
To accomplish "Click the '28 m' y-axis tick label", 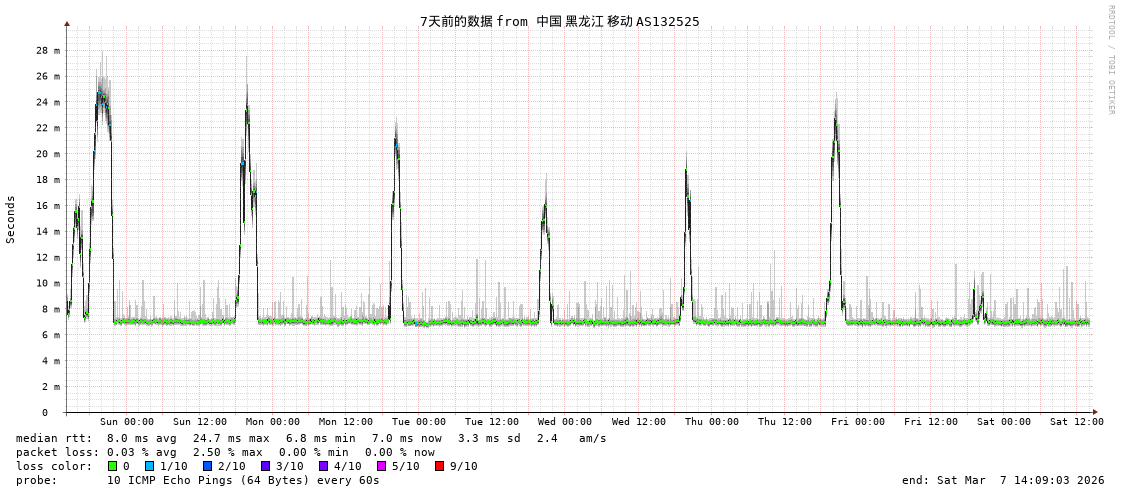I will (x=50, y=51).
